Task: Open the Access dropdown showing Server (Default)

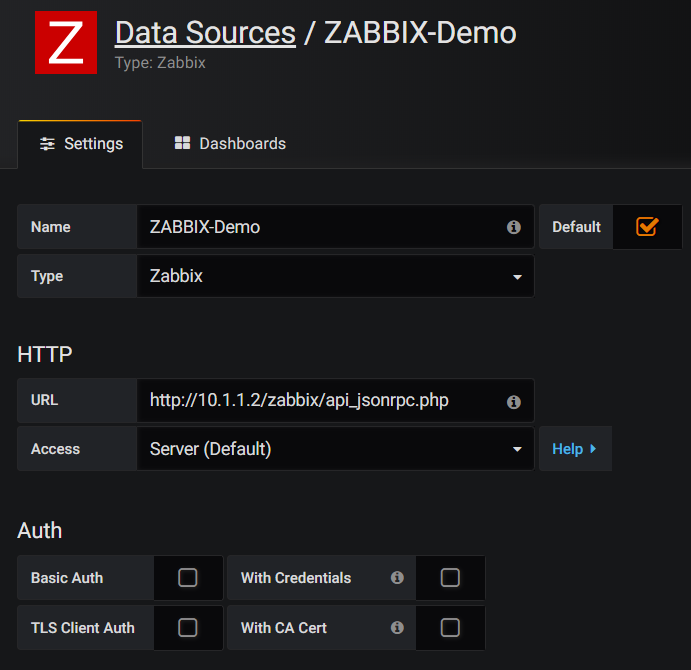Action: (335, 449)
